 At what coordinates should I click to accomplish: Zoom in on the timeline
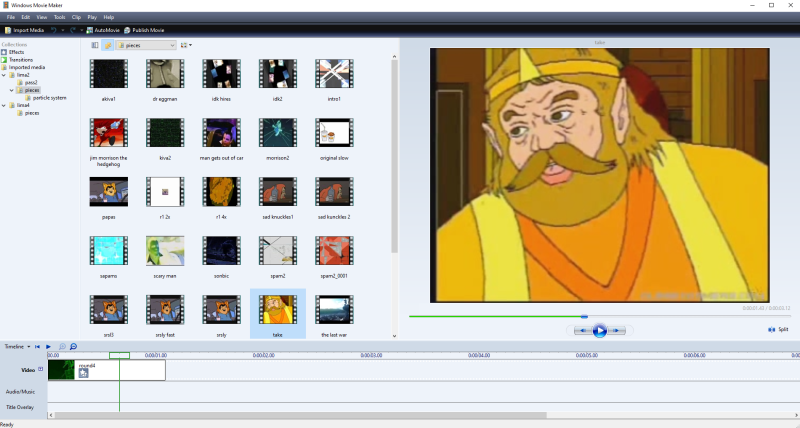click(x=62, y=346)
